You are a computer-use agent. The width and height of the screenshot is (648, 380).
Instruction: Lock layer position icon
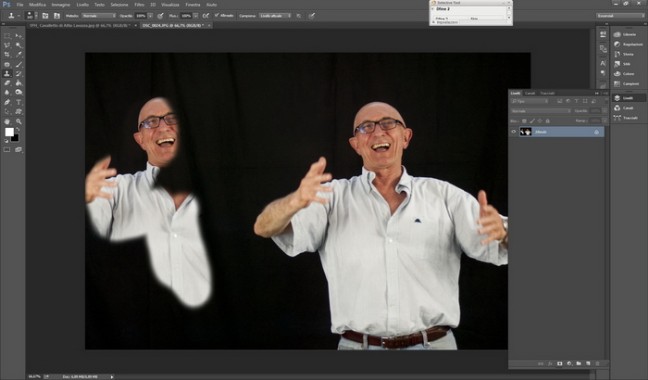click(540, 121)
